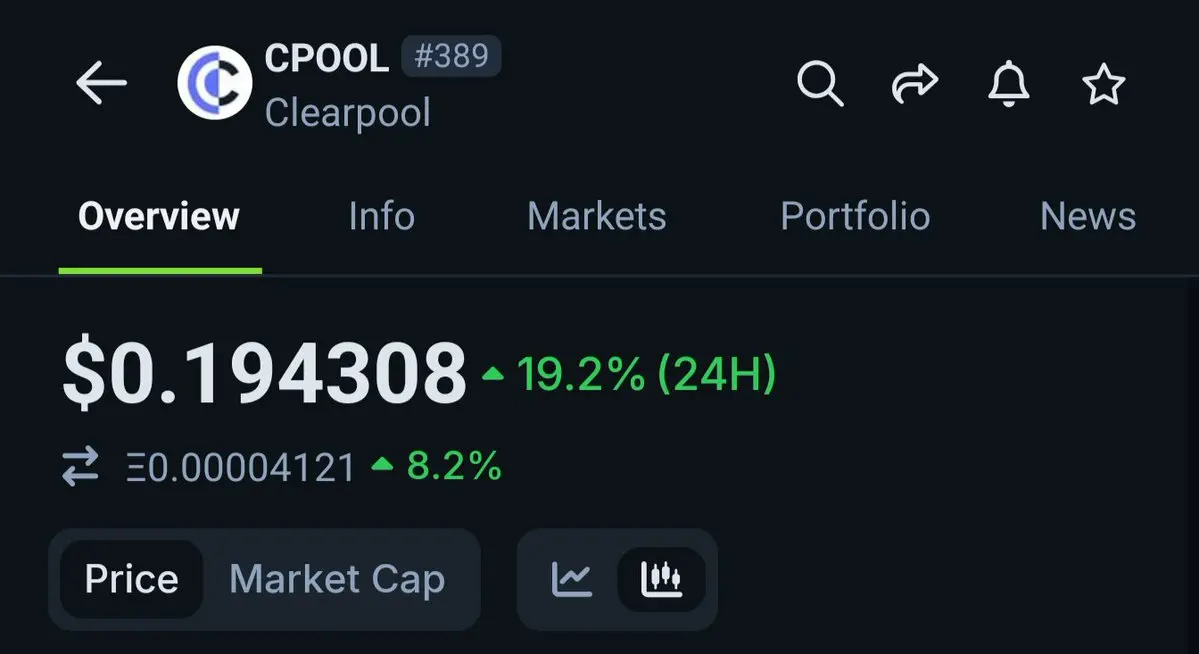Tap the Ξ0.00004121 ETH price

(x=241, y=467)
